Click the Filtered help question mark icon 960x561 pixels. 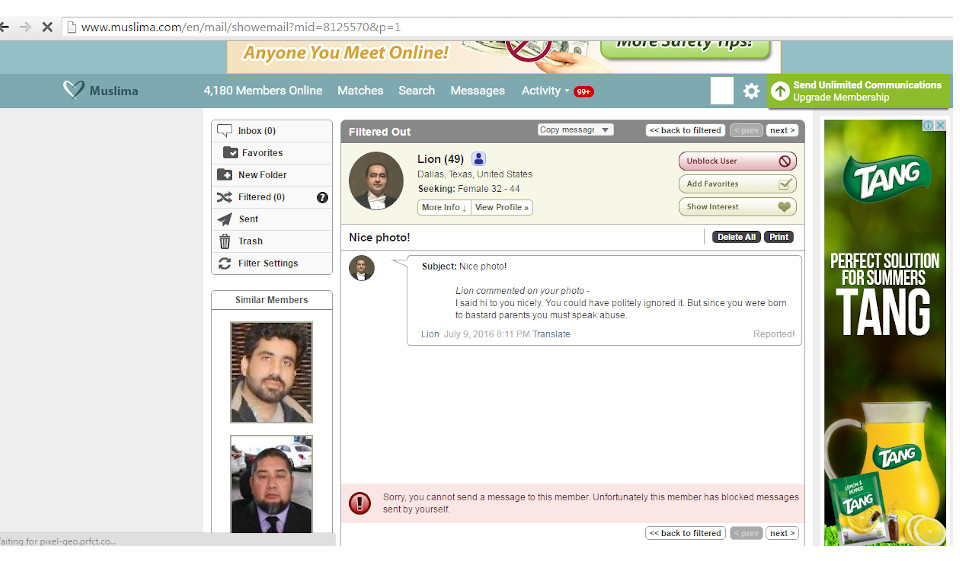pyautogui.click(x=322, y=197)
